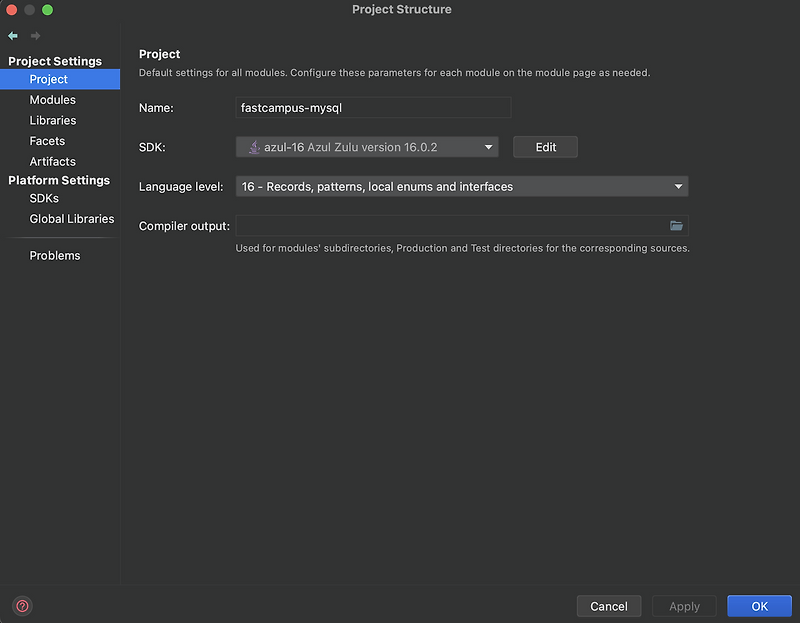View the Problems section
Image resolution: width=800 pixels, height=623 pixels.
pyautogui.click(x=54, y=255)
